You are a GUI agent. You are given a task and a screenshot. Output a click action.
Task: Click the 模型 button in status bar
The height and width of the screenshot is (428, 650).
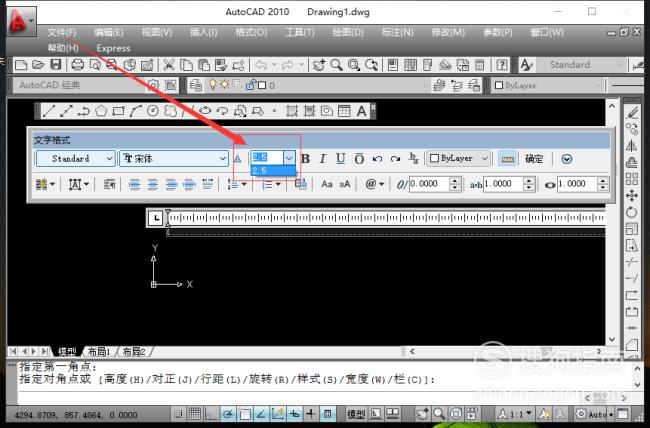pyautogui.click(x=356, y=413)
